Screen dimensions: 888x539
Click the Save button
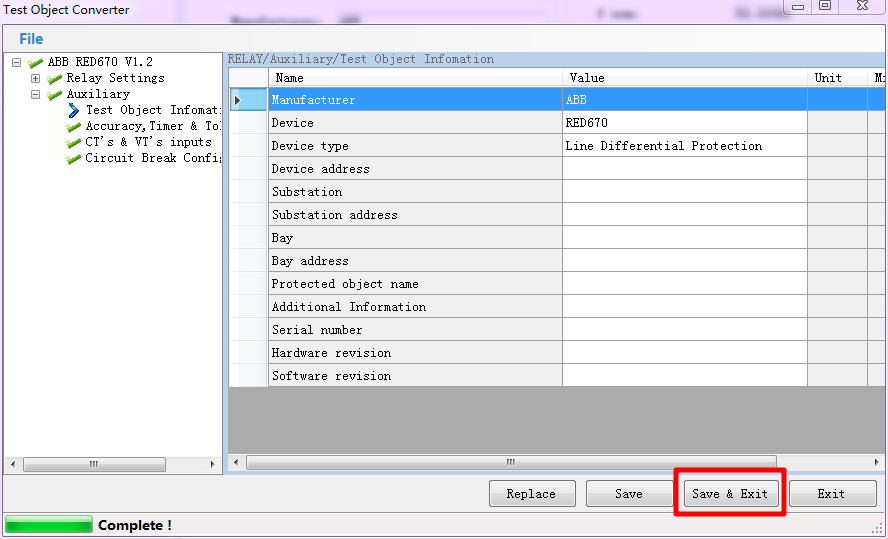click(x=629, y=494)
